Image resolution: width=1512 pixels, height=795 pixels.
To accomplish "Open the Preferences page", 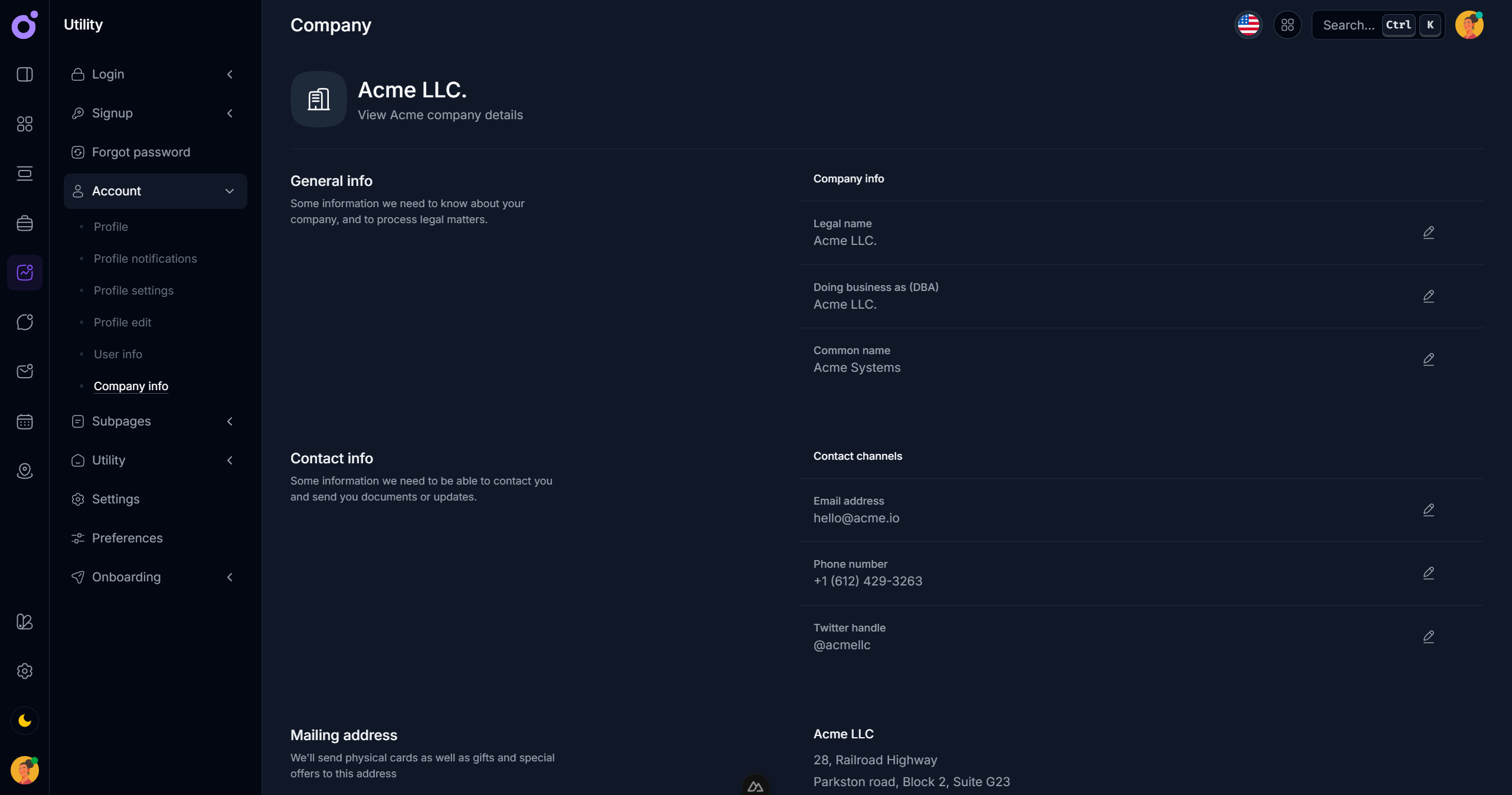I will [127, 538].
